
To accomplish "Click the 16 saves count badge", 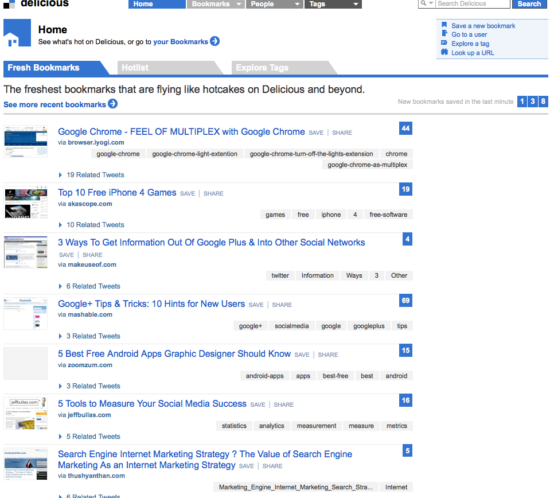I will point(405,401).
